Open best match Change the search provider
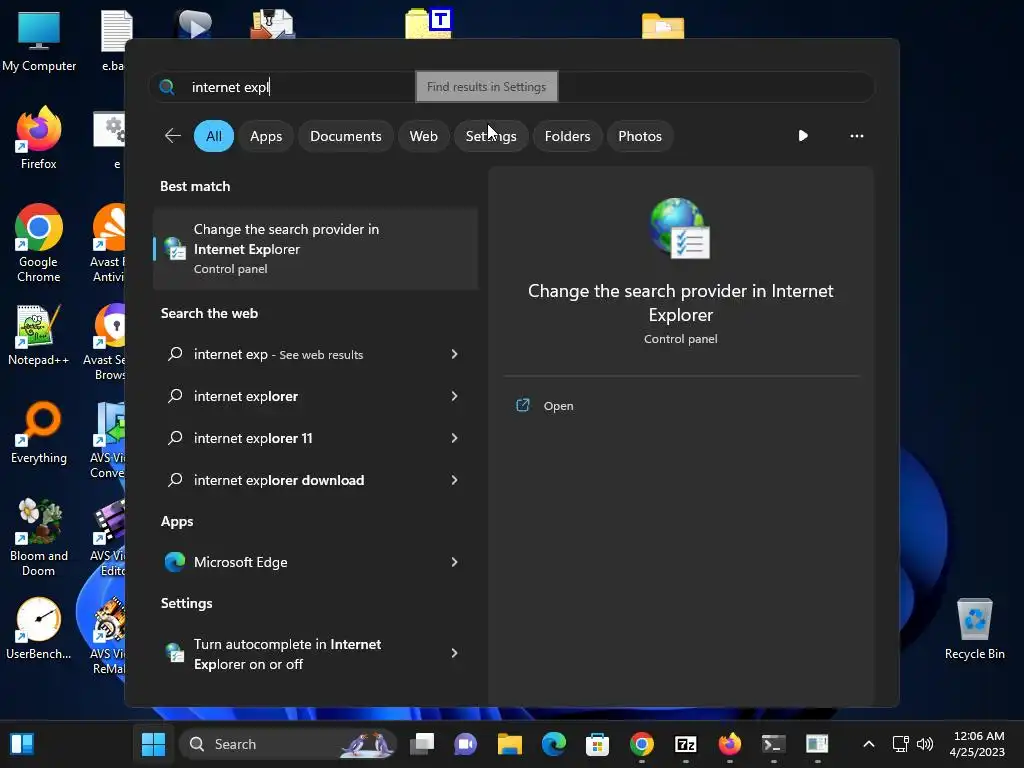 click(x=315, y=249)
